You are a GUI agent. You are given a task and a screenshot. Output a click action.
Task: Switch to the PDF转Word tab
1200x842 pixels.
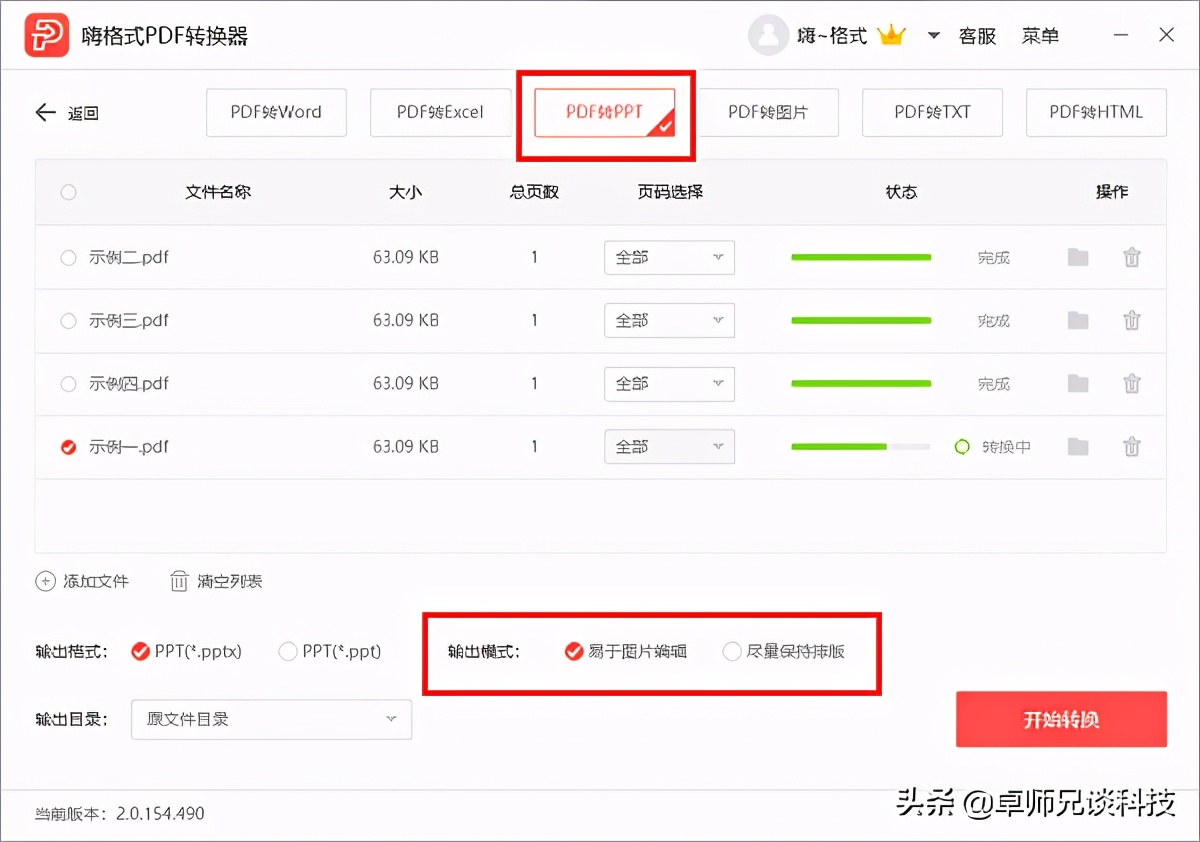click(276, 112)
